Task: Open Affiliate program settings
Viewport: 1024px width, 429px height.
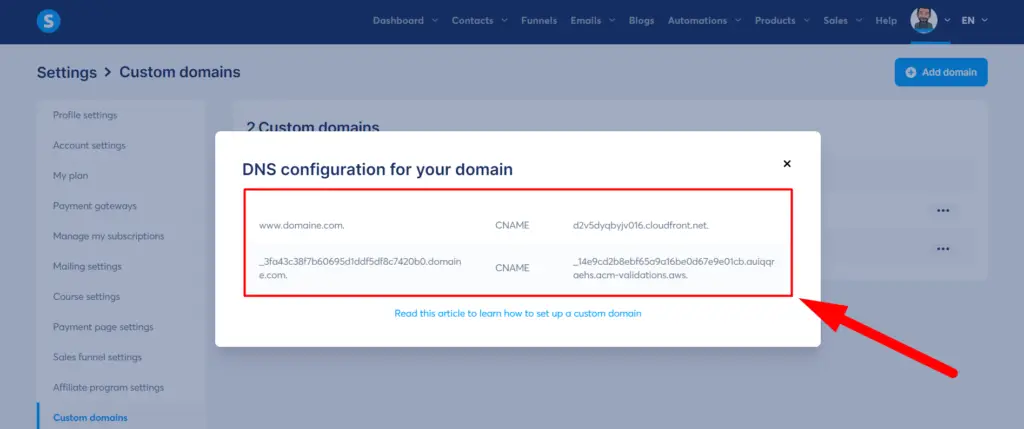Action: tap(108, 388)
